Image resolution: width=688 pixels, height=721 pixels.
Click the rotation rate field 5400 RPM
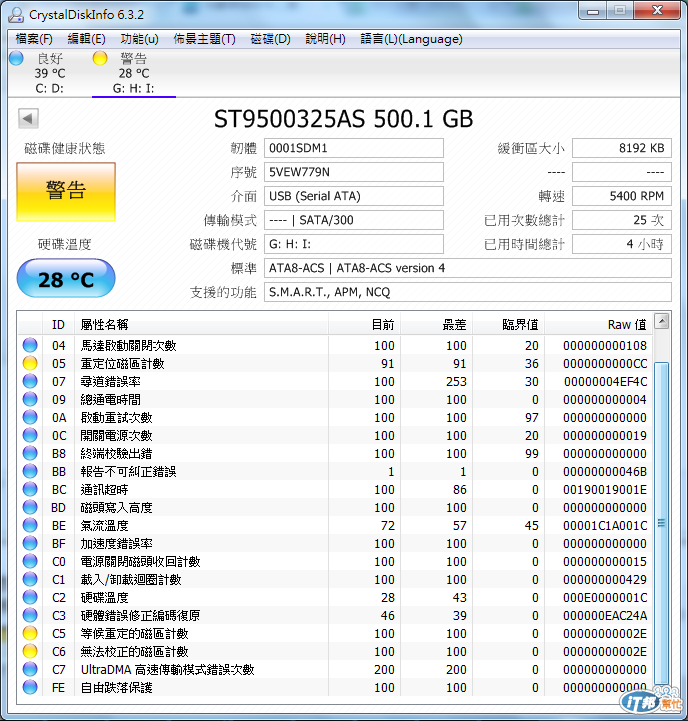click(622, 196)
